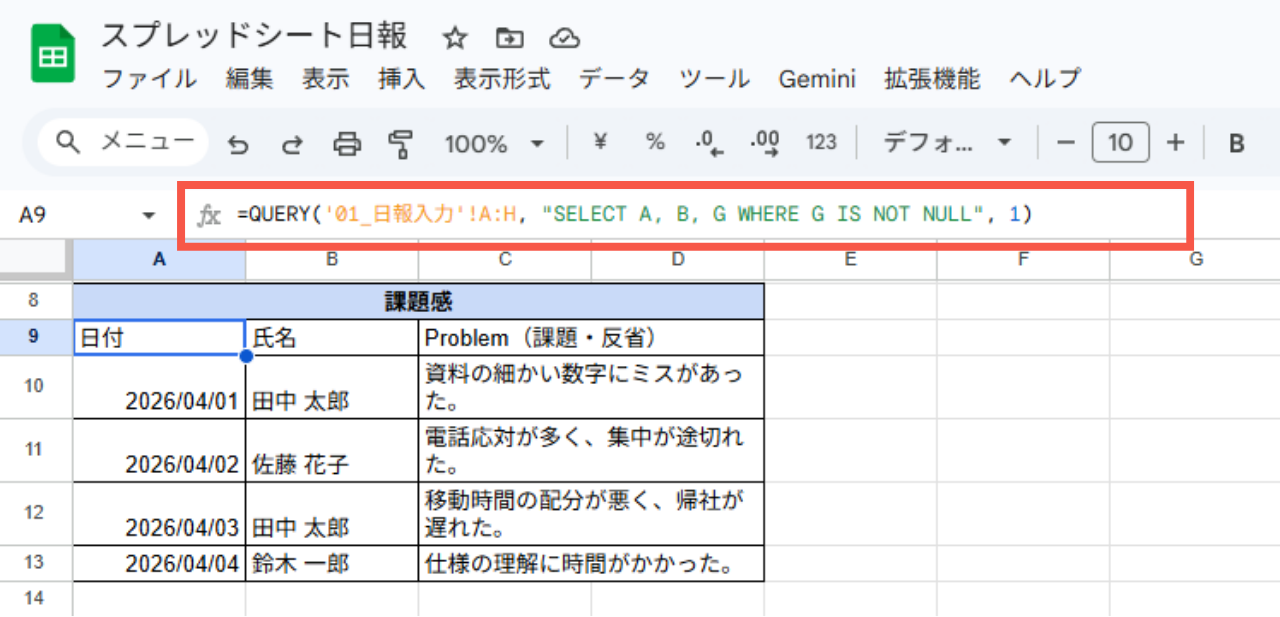Viewport: 1280px width, 617px height.
Task: Open the font selection dropdown デフォ...
Action: pos(940,143)
